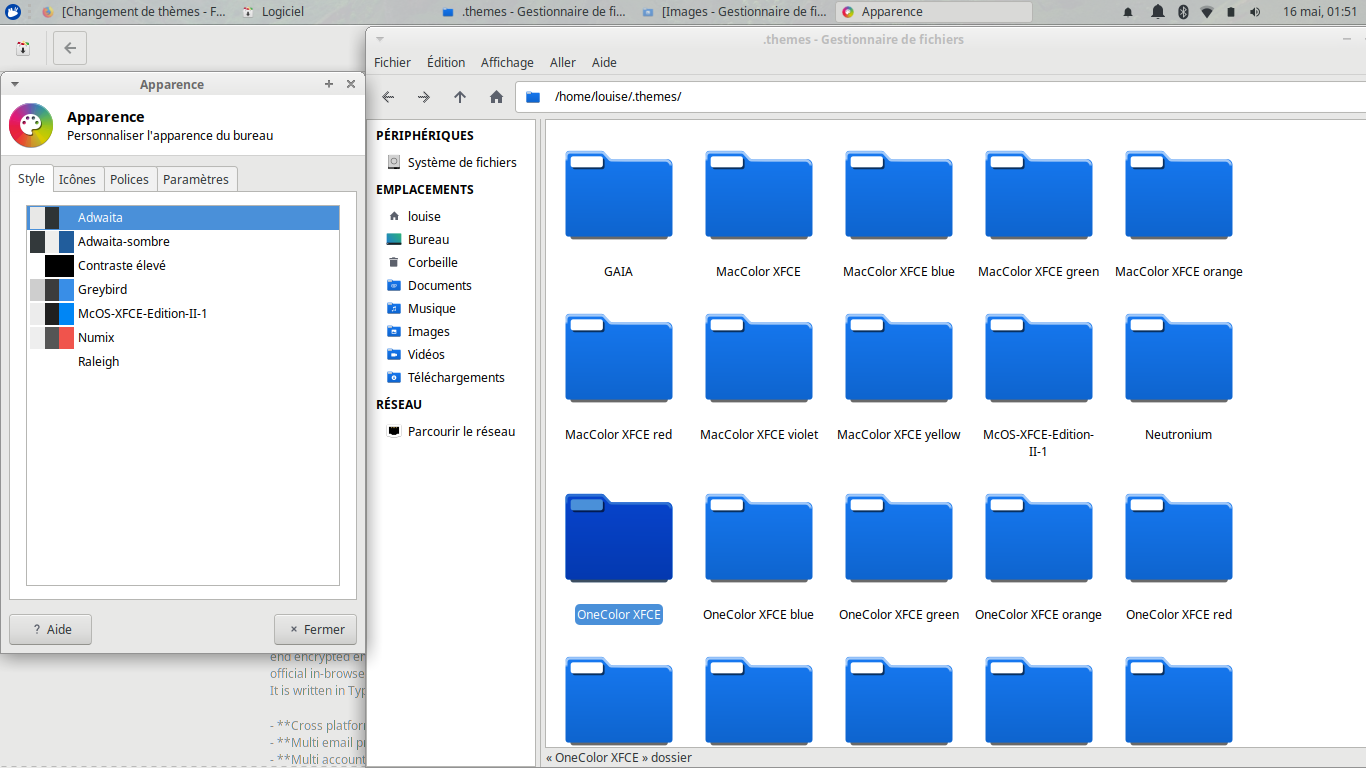
Task: Open the volume speaker tray icon
Action: [1255, 12]
